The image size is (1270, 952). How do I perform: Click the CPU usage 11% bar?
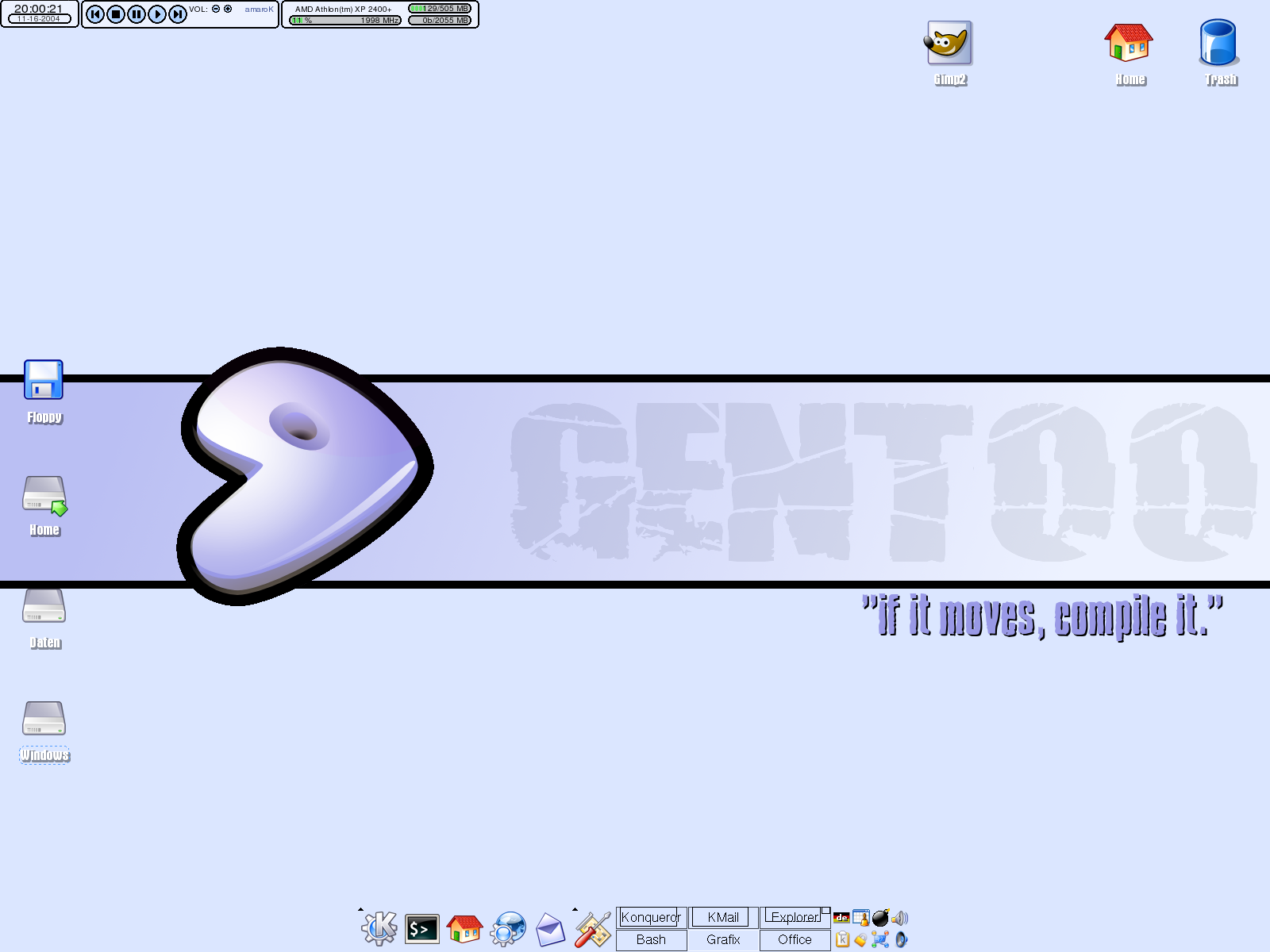point(345,21)
